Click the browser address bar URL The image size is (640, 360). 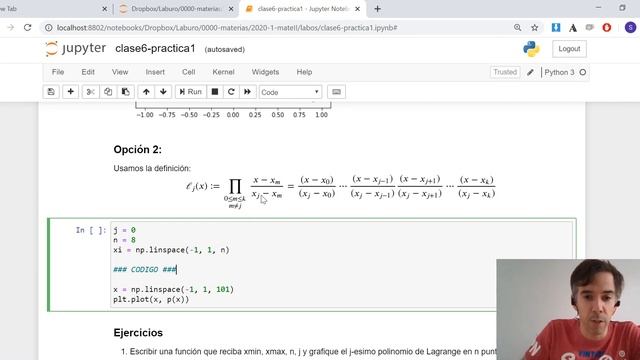pos(227,28)
